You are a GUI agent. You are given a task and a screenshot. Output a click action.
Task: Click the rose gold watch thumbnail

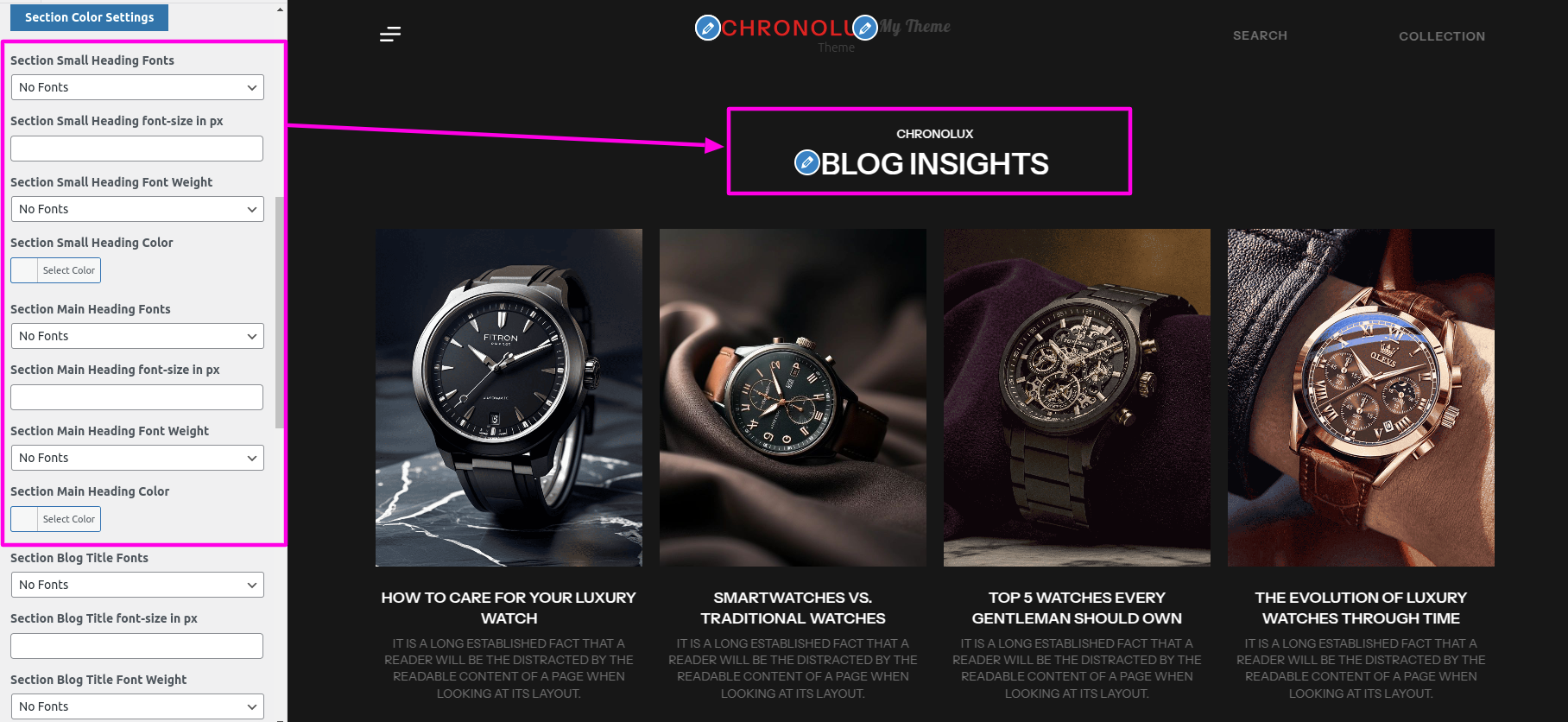[x=1361, y=397]
